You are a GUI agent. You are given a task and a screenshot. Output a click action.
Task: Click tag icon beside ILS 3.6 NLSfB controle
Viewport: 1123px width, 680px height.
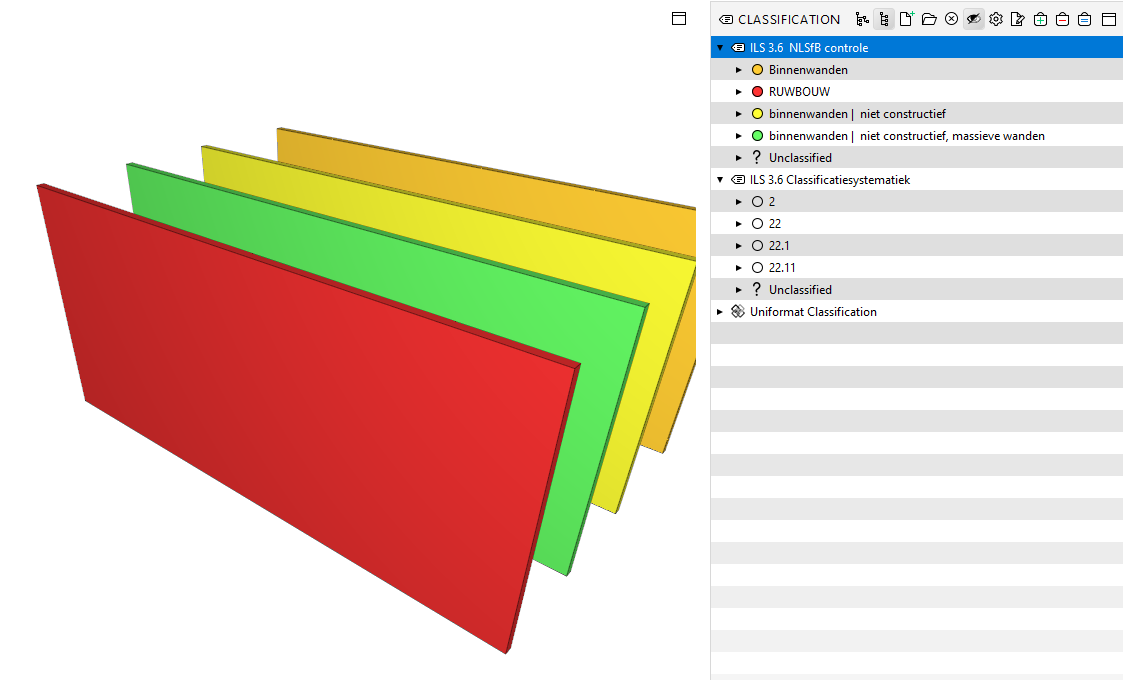pos(738,48)
